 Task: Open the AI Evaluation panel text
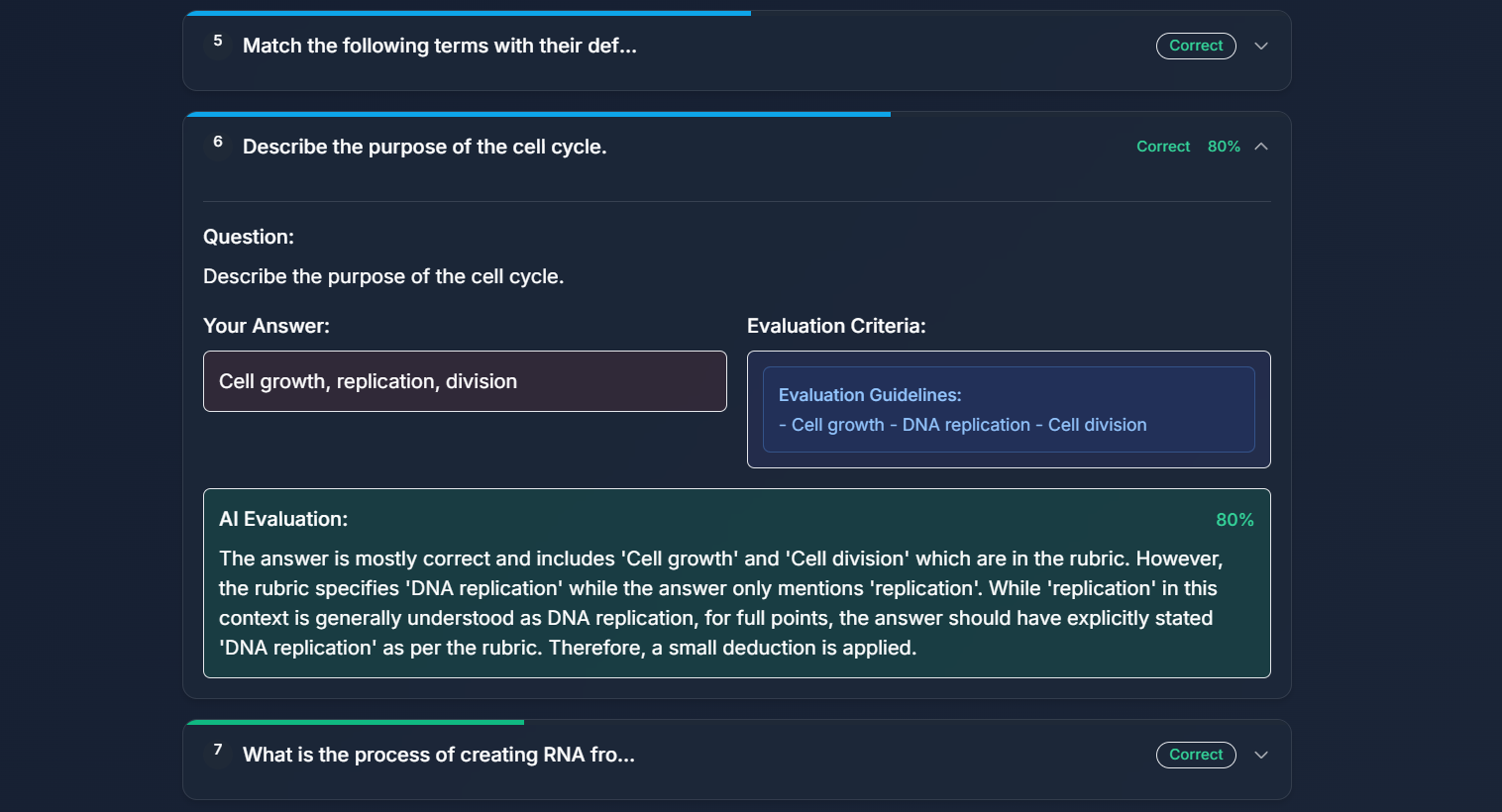pyautogui.click(x=736, y=584)
